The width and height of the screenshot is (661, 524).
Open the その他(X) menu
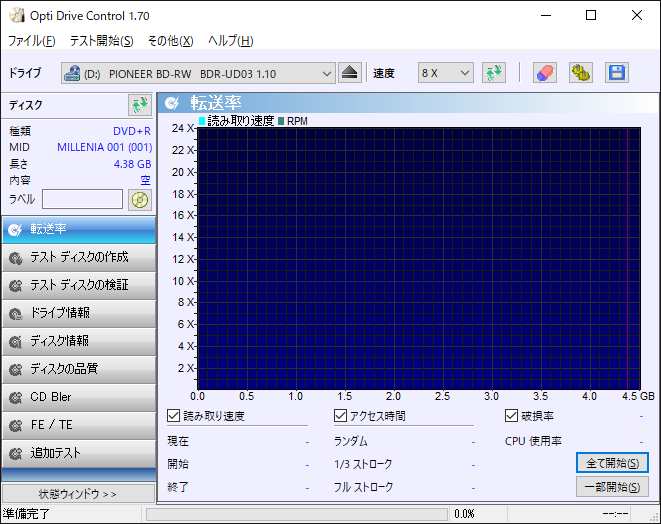170,41
